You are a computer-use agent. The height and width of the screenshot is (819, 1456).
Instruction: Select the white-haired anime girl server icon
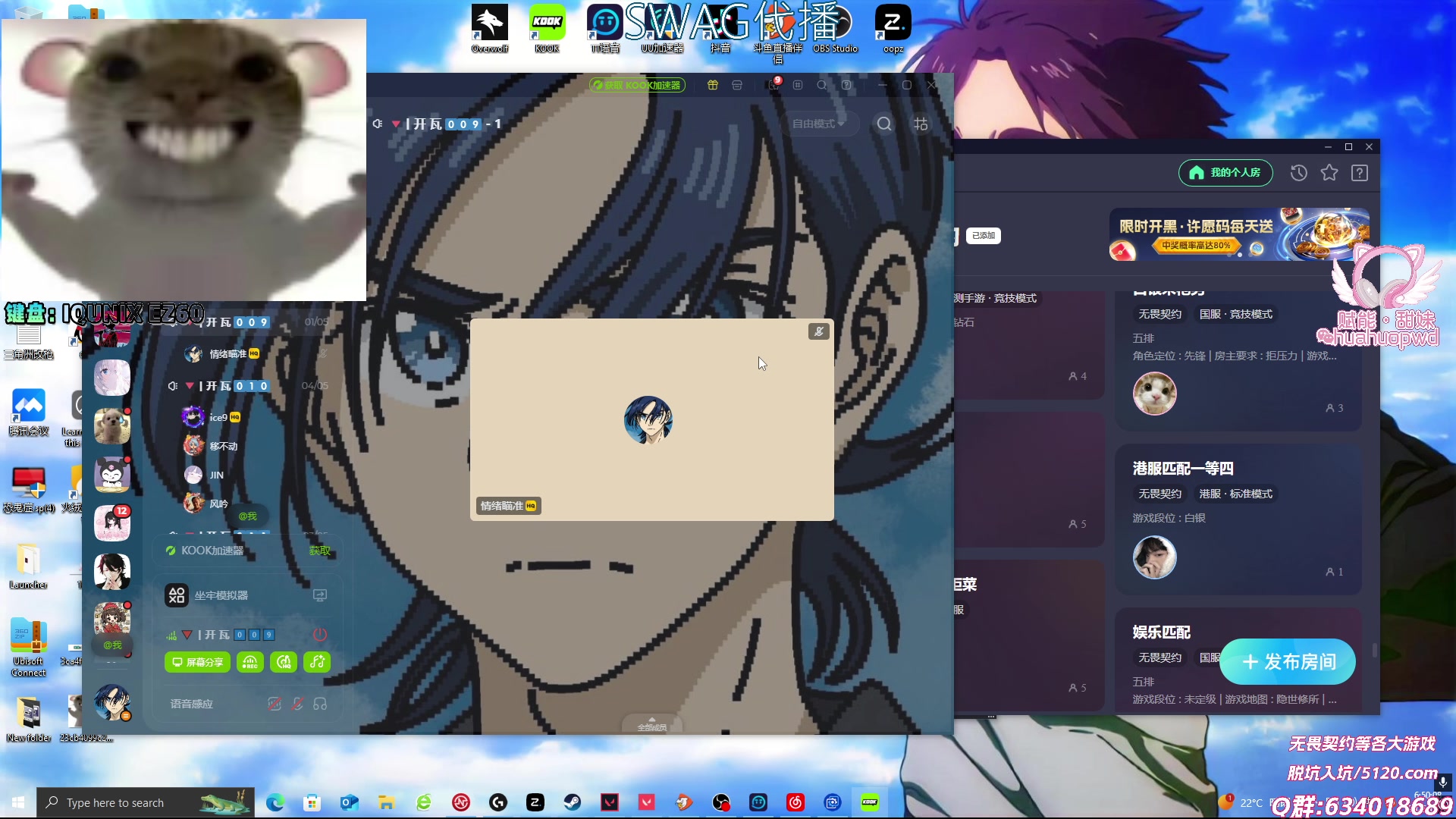pyautogui.click(x=111, y=378)
